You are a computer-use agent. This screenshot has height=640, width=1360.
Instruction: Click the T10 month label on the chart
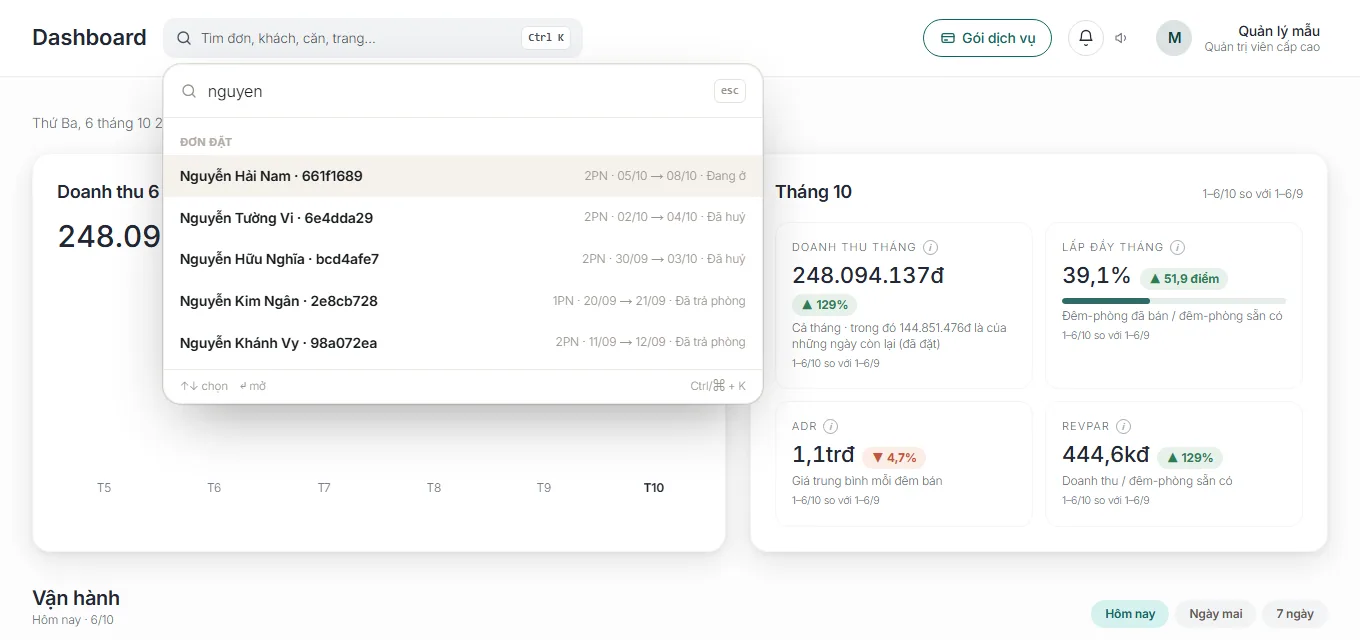[x=653, y=488]
